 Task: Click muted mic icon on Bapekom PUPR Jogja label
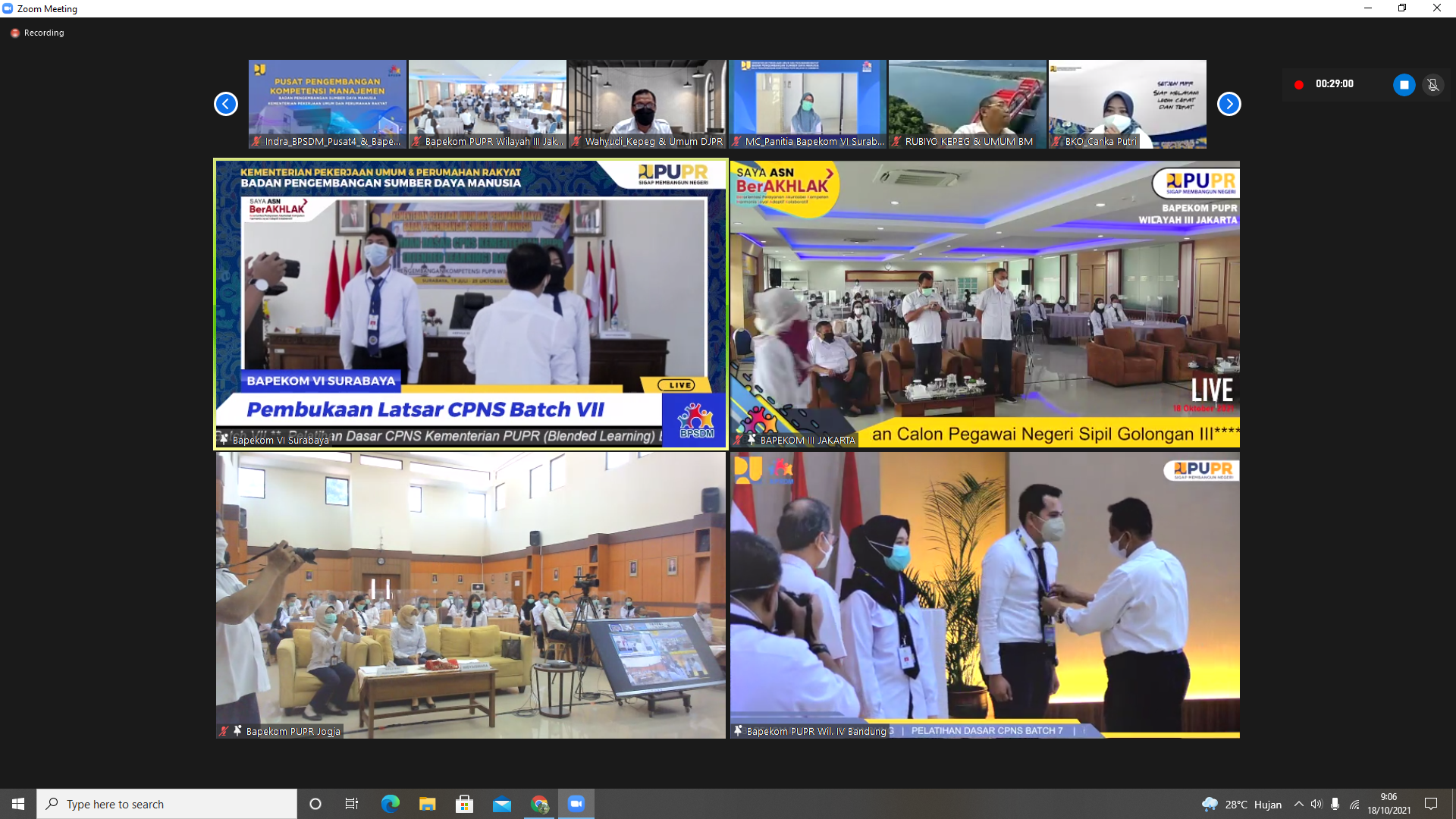pos(224,731)
